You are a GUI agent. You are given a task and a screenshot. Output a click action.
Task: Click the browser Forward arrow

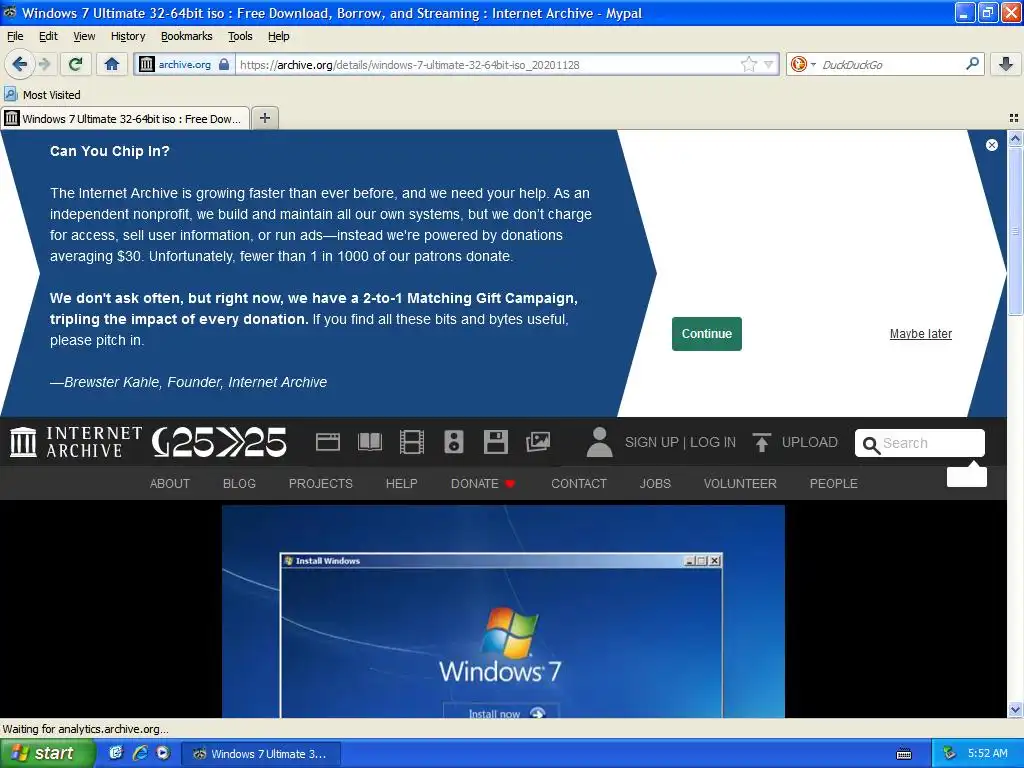pos(44,64)
